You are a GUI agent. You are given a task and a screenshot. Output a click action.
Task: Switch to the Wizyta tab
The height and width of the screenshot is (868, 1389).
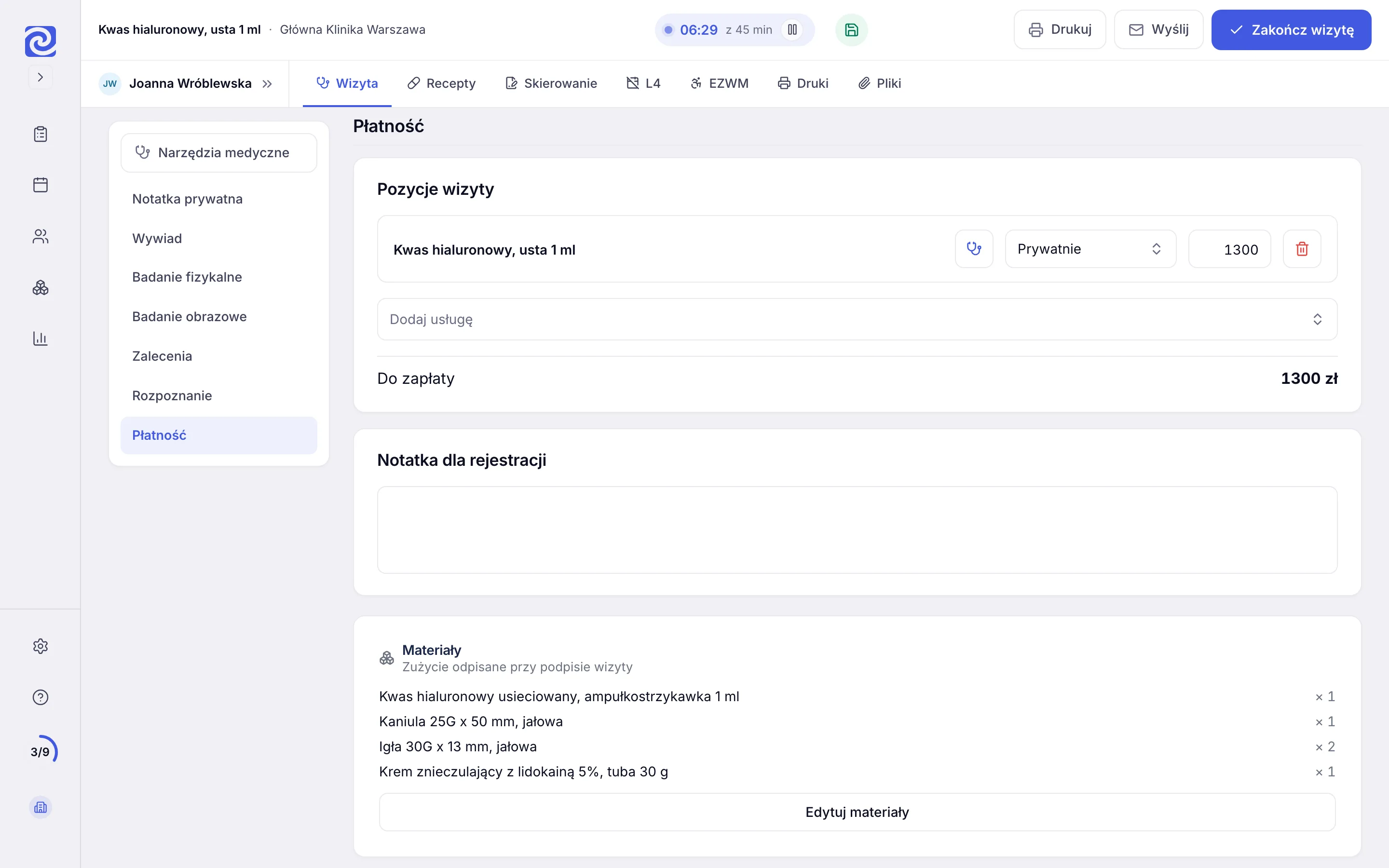(x=347, y=84)
